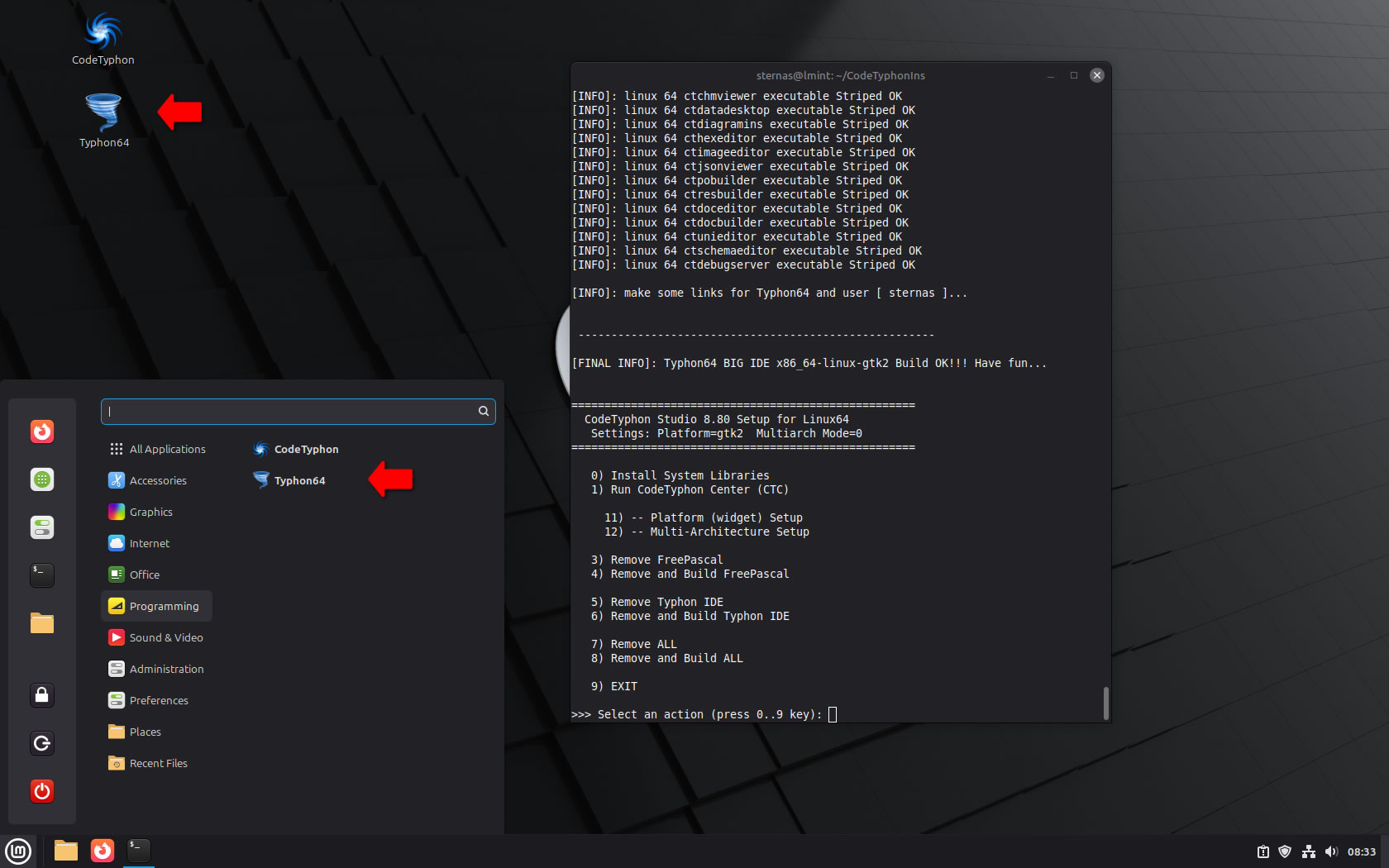Click the search magnifier icon in menu
This screenshot has height=868, width=1389.
pyautogui.click(x=484, y=412)
